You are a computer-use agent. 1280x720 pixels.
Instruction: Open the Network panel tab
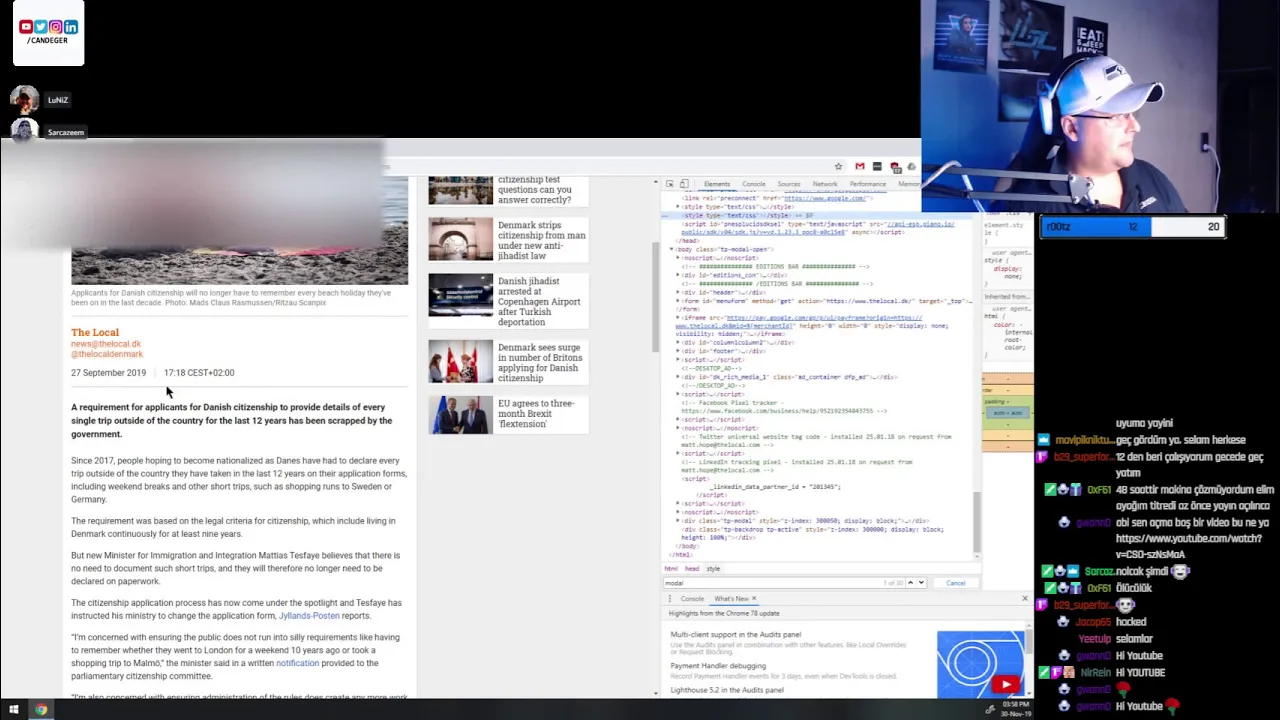(x=825, y=184)
